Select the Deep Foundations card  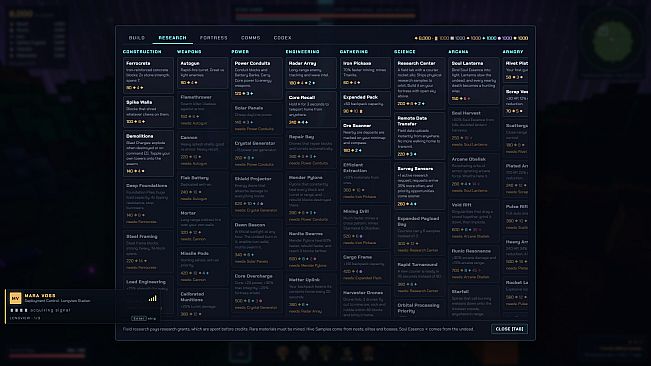click(x=148, y=203)
